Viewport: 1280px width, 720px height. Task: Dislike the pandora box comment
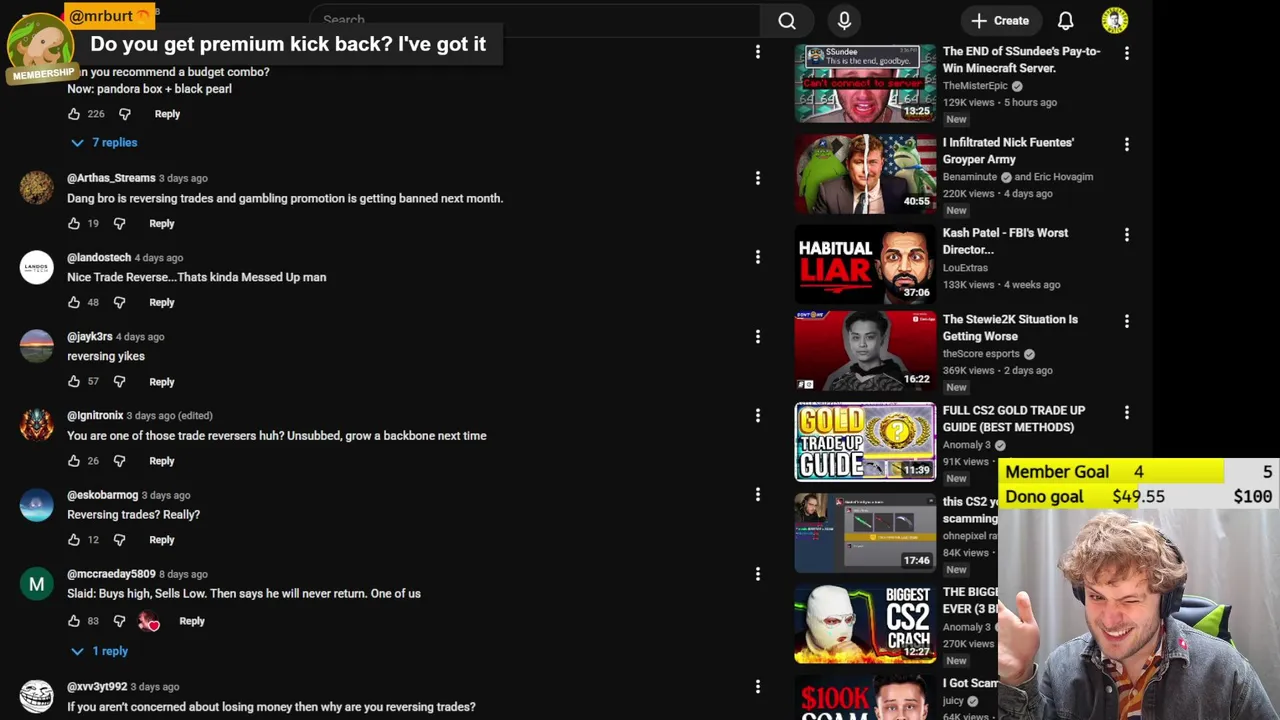point(125,114)
